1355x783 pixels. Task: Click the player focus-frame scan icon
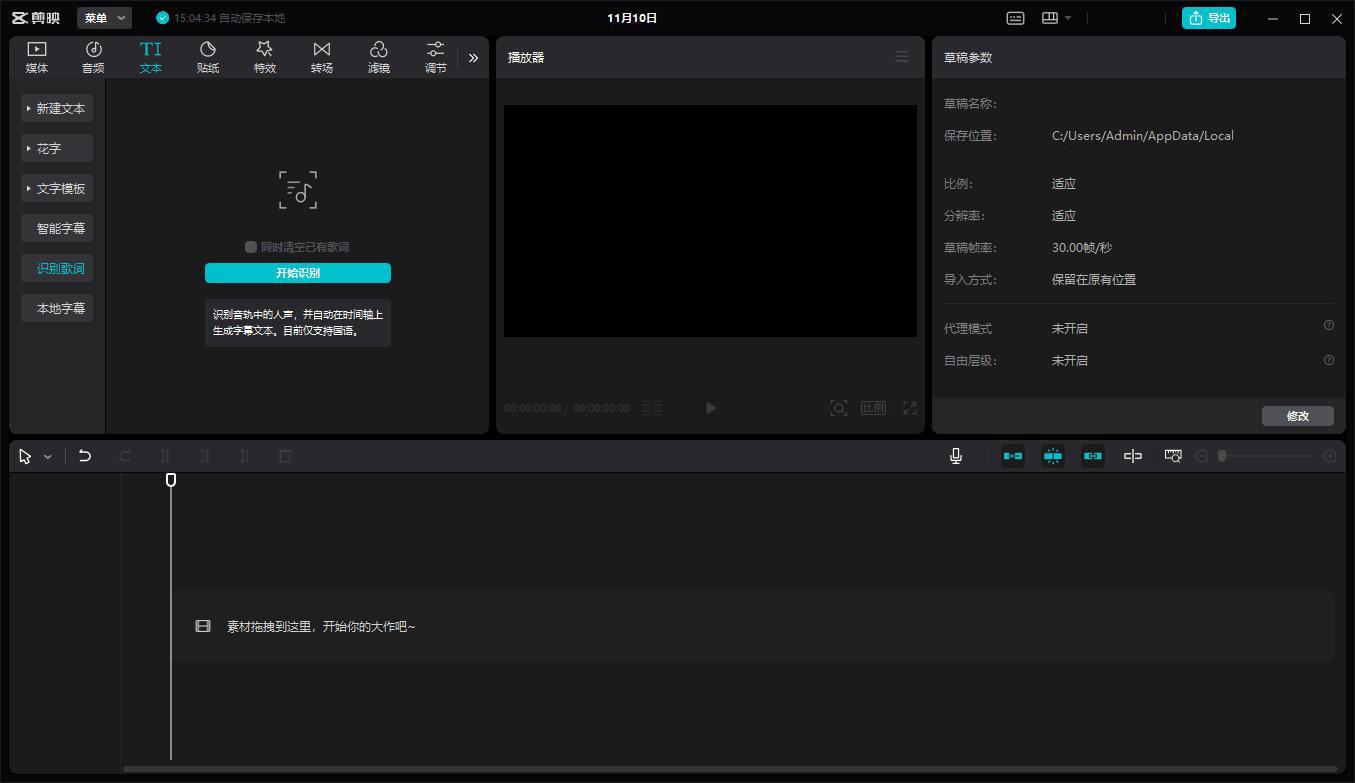point(839,408)
